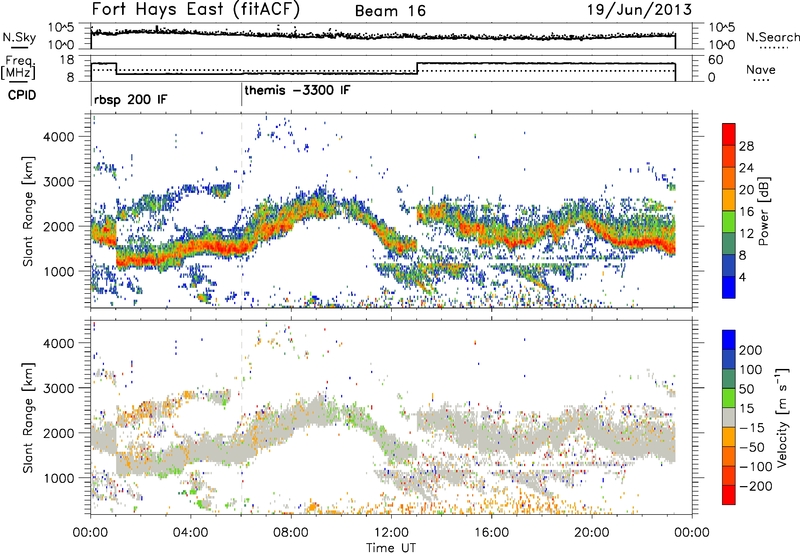Click the light green segment of Power colorbar
This screenshot has width=800, height=554.
point(729,221)
